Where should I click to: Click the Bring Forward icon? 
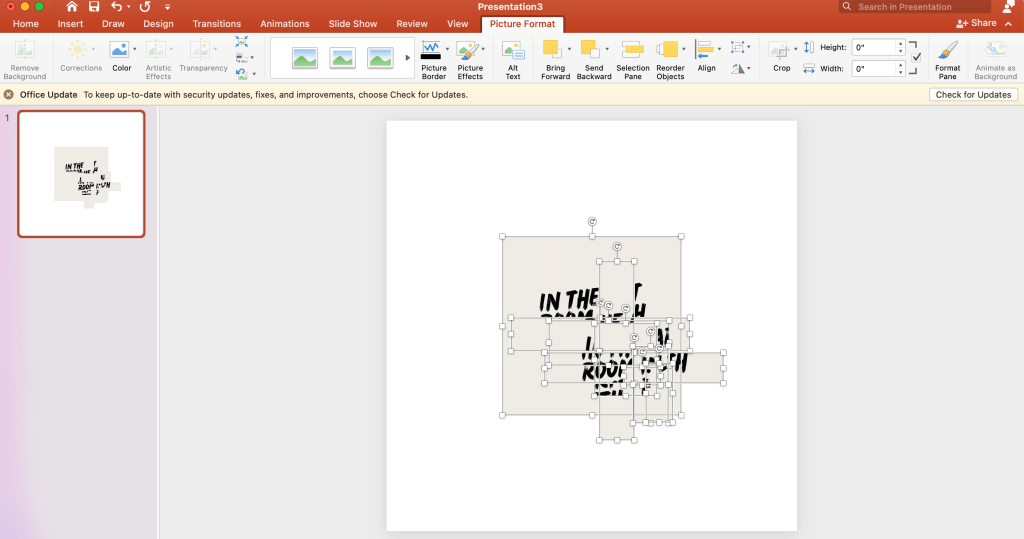click(x=552, y=49)
